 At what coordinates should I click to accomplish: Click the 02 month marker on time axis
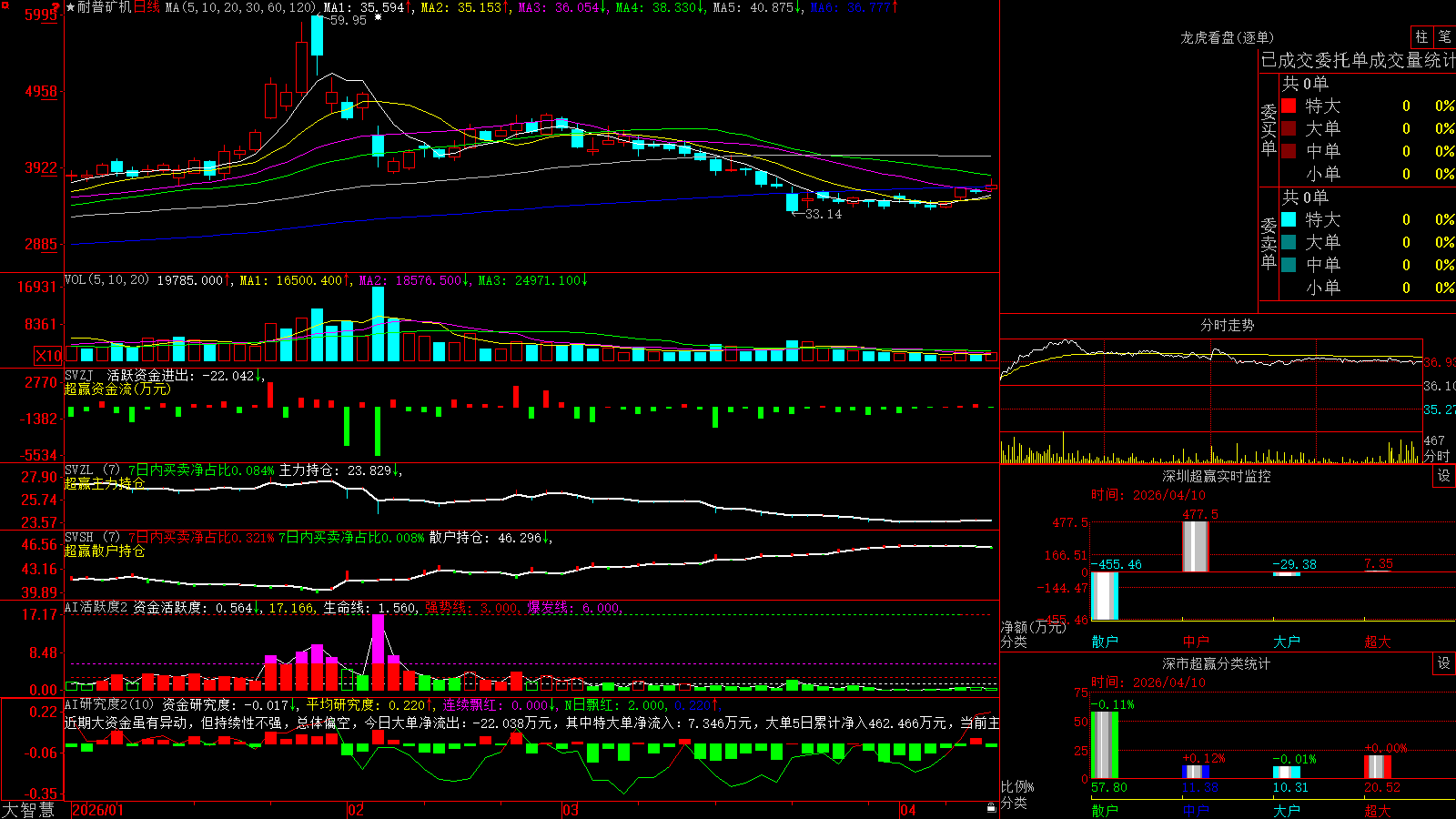pyautogui.click(x=356, y=810)
